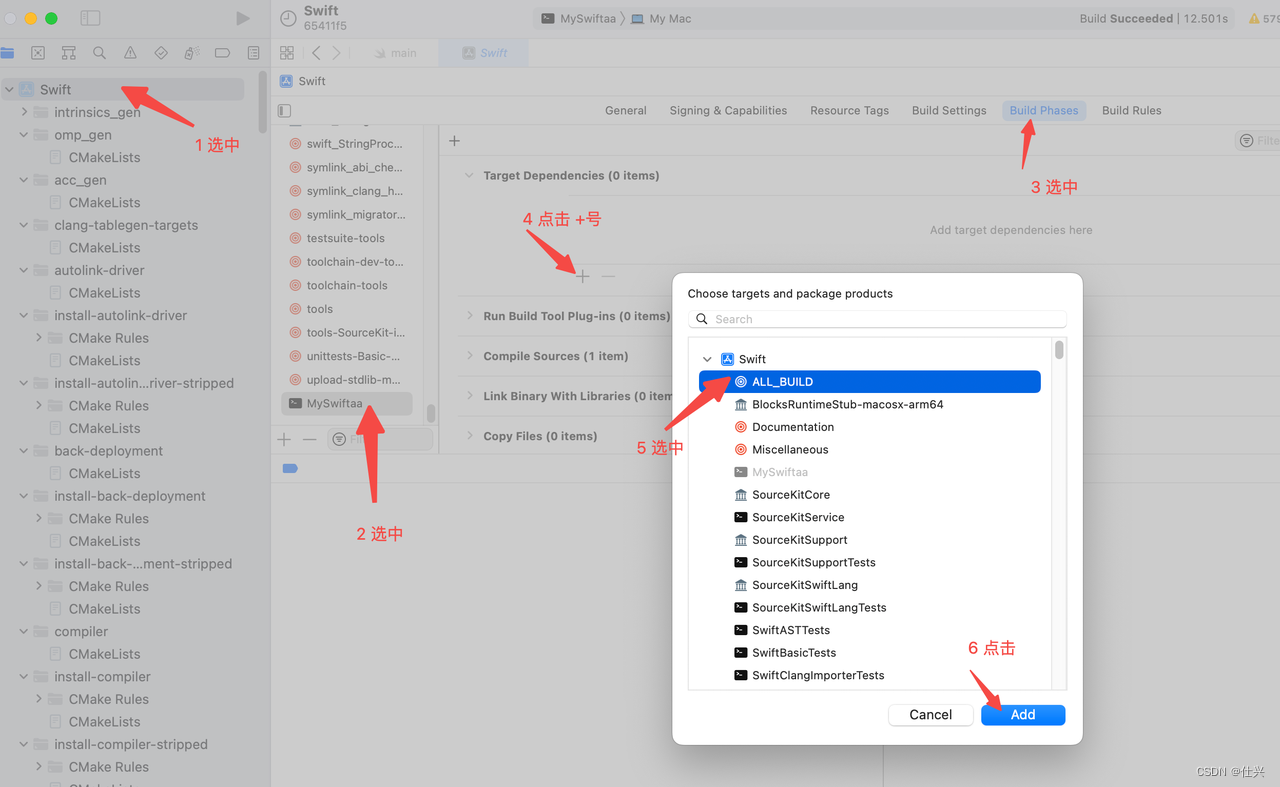1280x787 pixels.
Task: Expand the intrinsics_gen folder
Action: pos(24,112)
